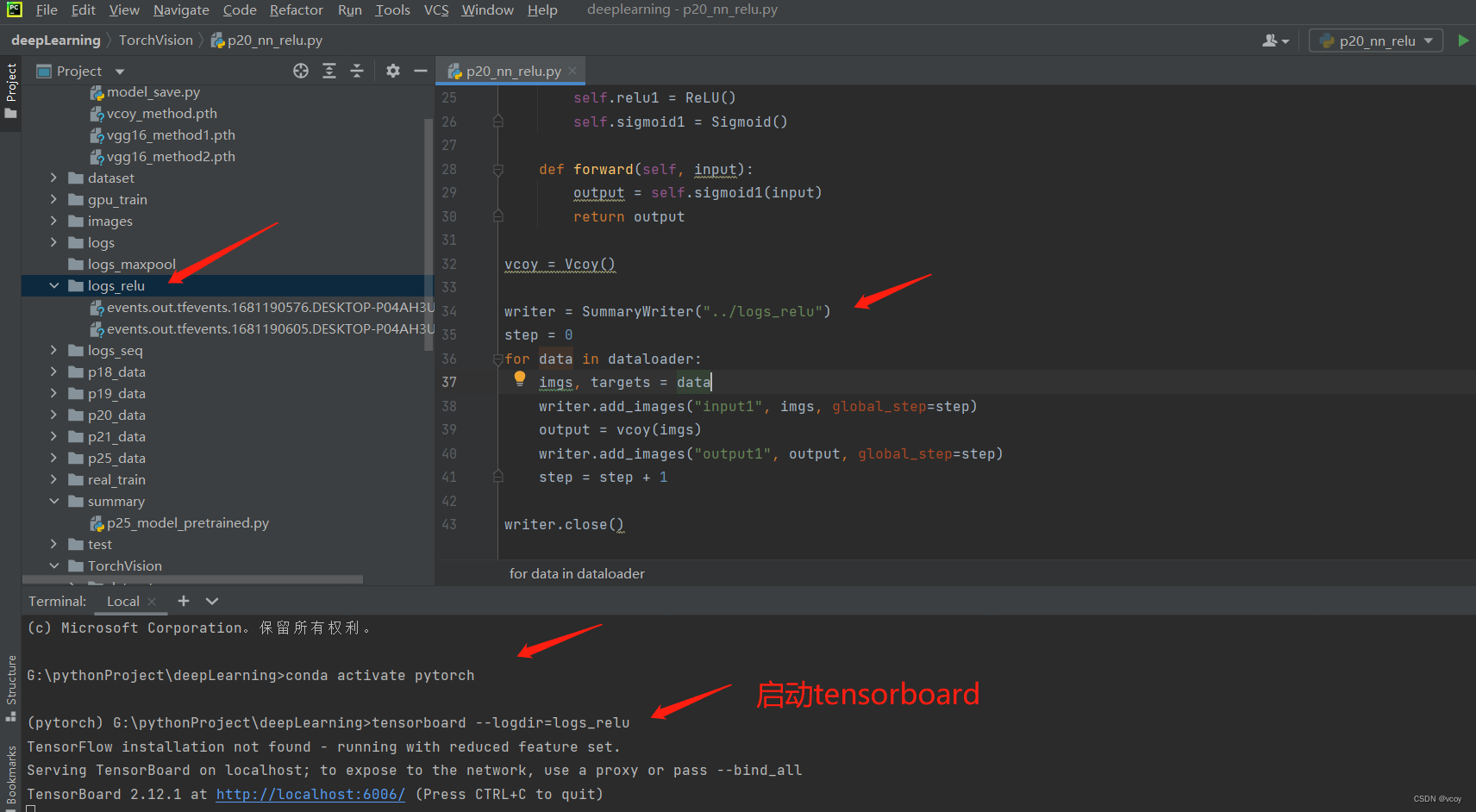Close the Local terminal tab
This screenshot has width=1476, height=812.
(x=153, y=601)
